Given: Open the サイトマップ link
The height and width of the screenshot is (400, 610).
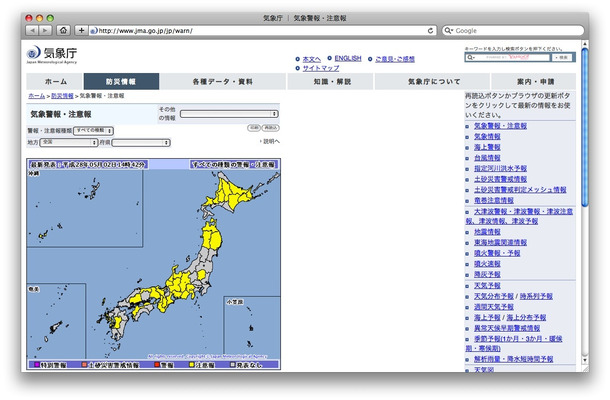Looking at the screenshot, I should pyautogui.click(x=321, y=68).
